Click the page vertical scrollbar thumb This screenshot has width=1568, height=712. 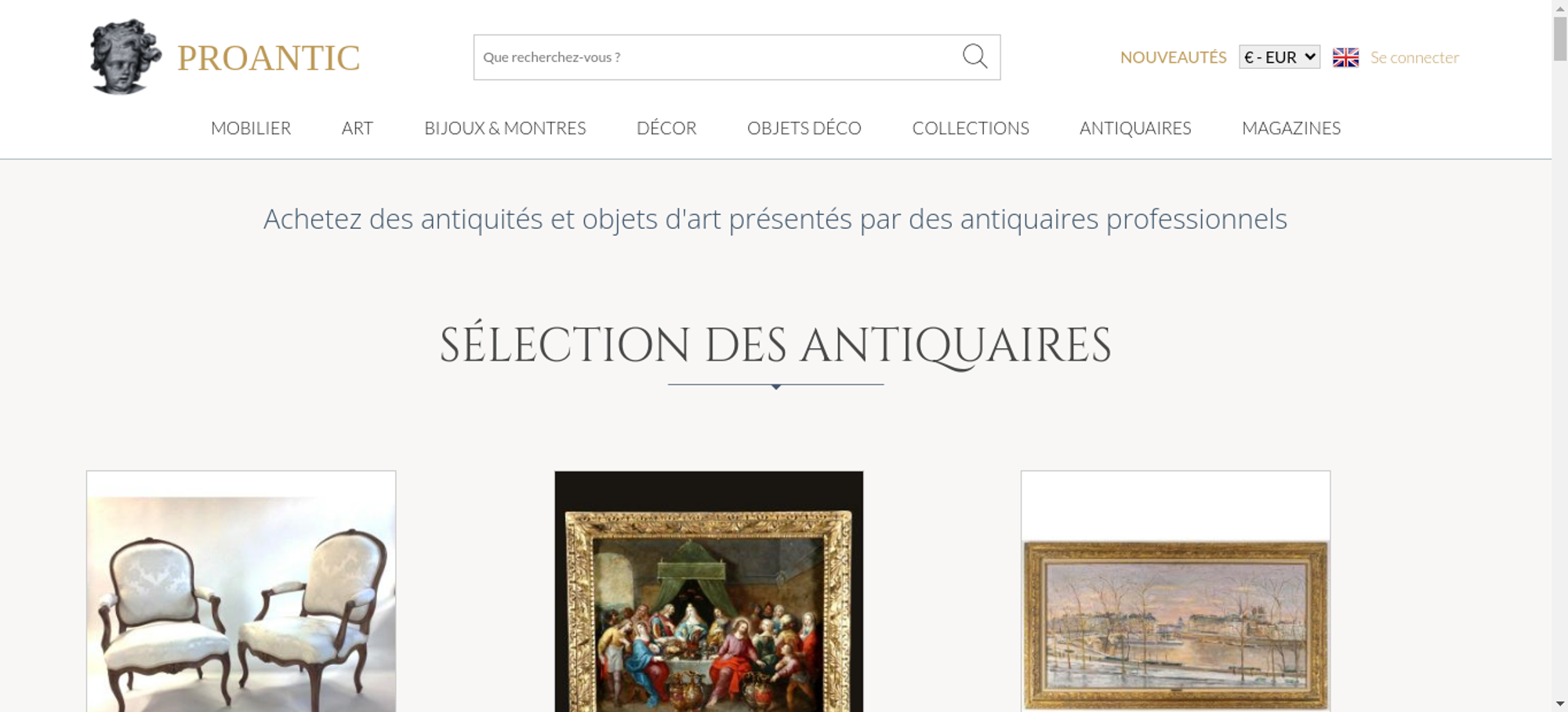[x=1560, y=37]
